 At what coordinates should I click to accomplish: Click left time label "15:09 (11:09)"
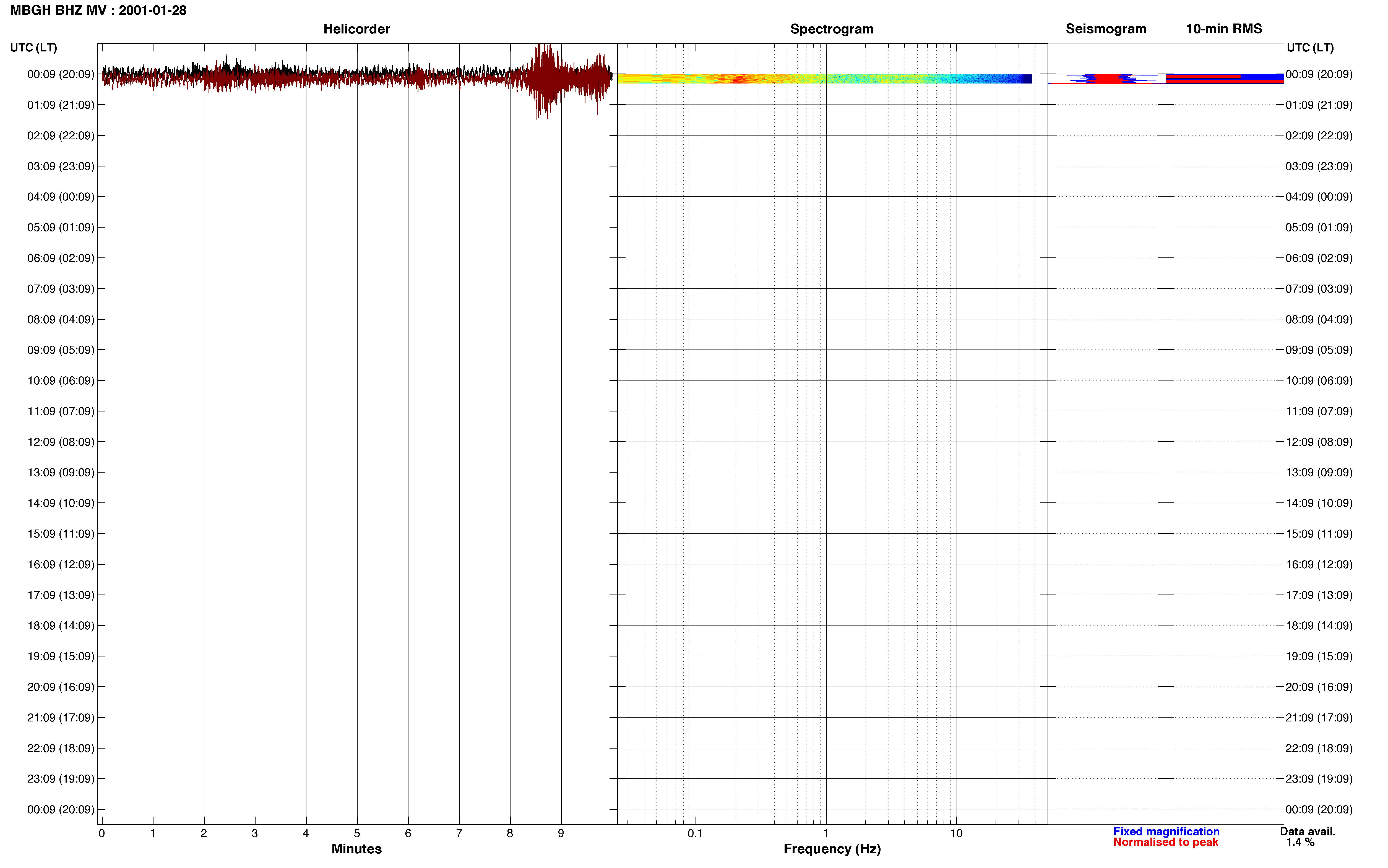[x=60, y=534]
